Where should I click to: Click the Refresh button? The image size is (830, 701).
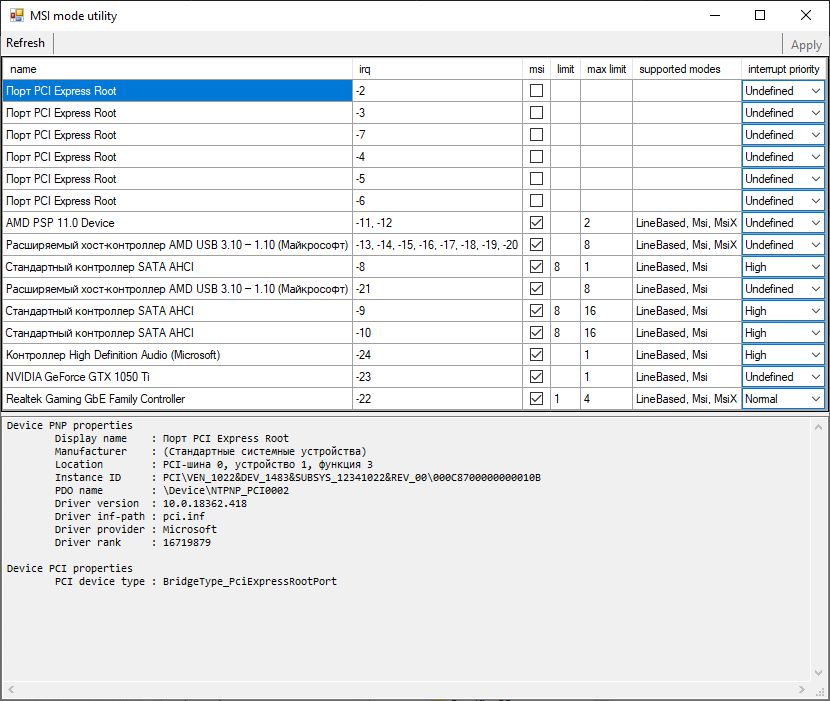point(25,43)
